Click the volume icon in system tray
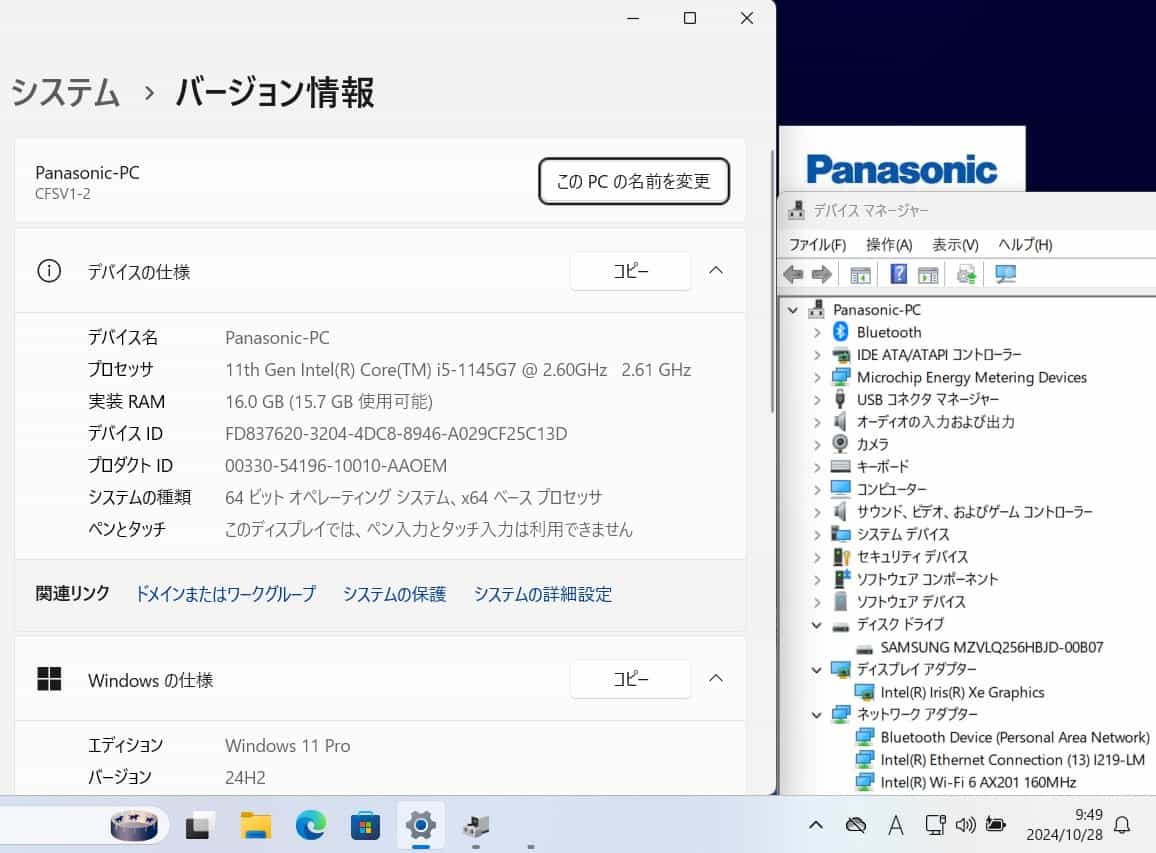Viewport: 1156px width, 853px height. point(965,825)
